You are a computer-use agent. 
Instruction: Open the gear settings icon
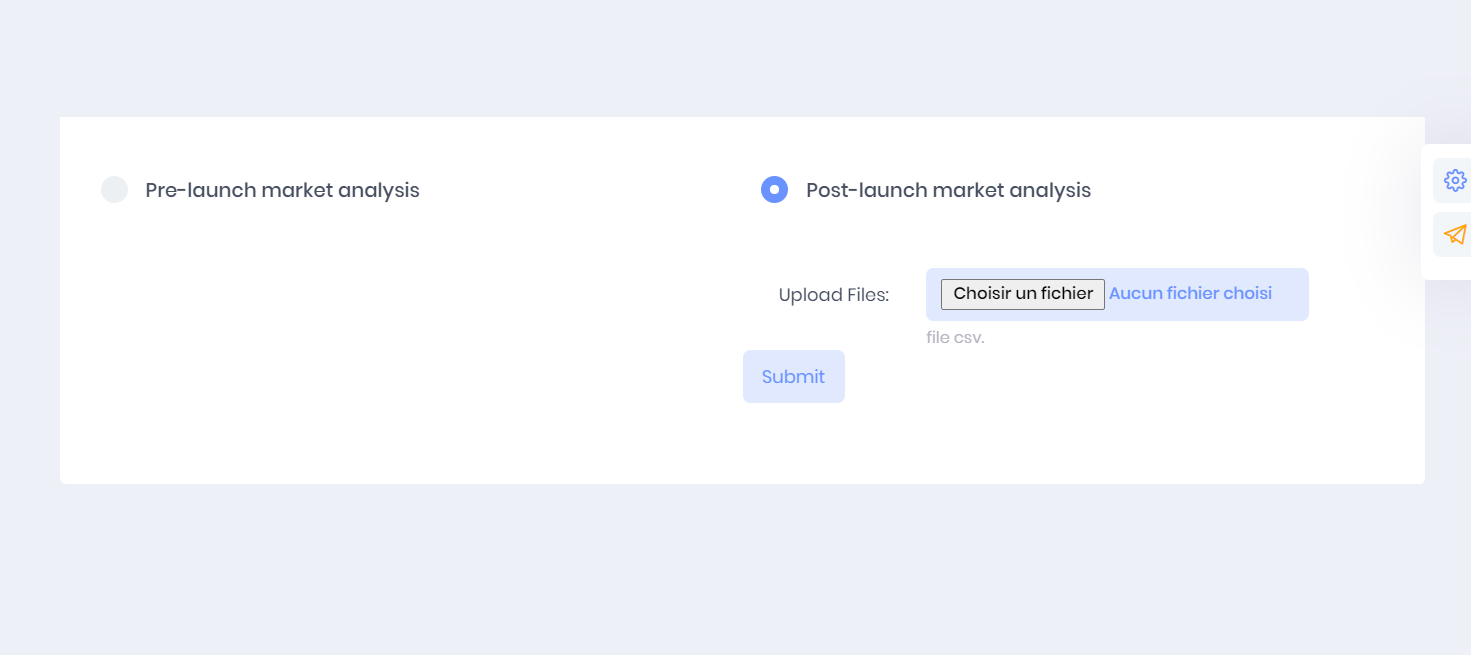(1455, 180)
